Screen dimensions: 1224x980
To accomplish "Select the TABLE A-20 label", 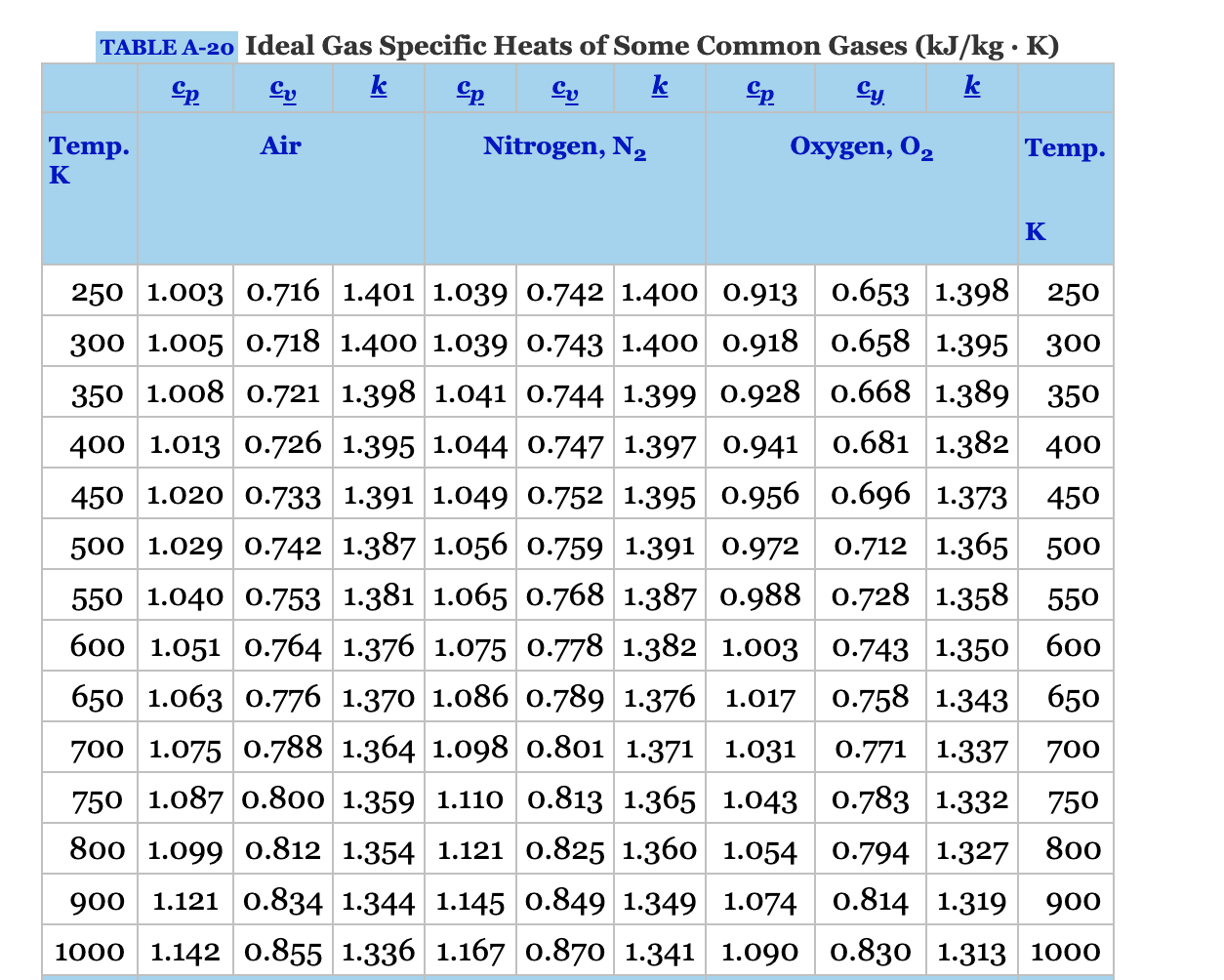I will (x=164, y=45).
